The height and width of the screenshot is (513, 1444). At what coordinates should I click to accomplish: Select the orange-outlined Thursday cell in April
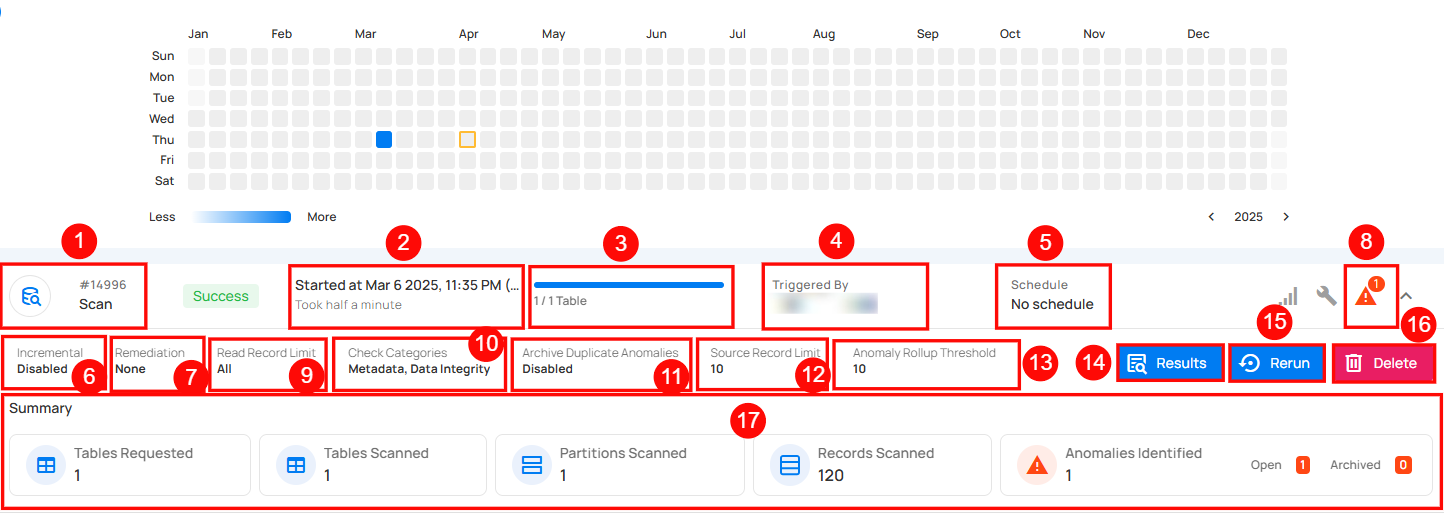pos(467,140)
